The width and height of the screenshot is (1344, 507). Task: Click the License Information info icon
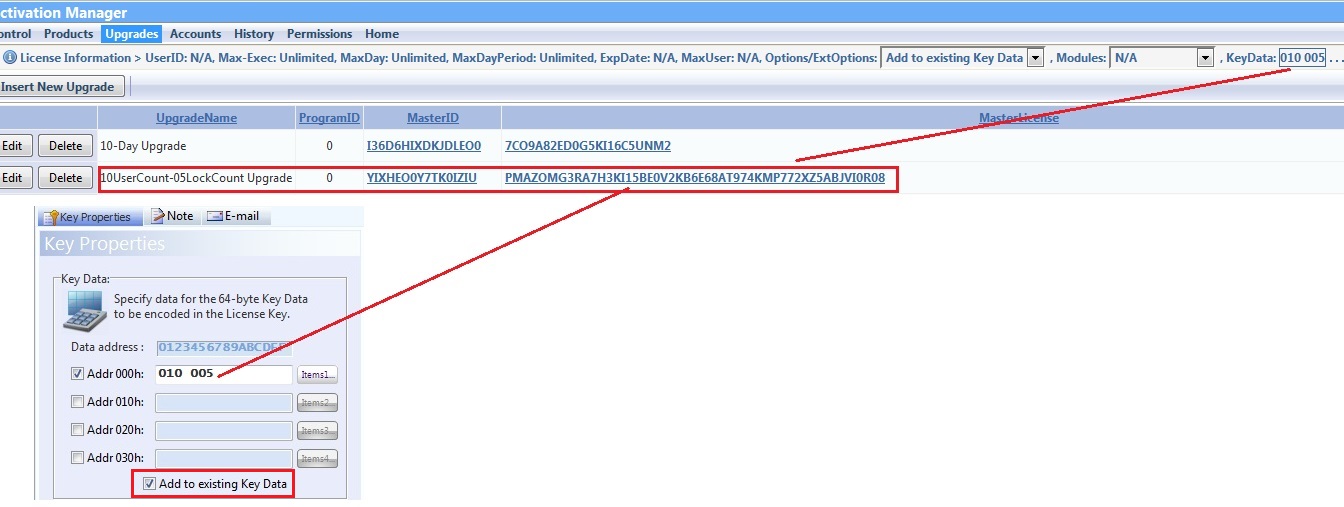point(9,58)
